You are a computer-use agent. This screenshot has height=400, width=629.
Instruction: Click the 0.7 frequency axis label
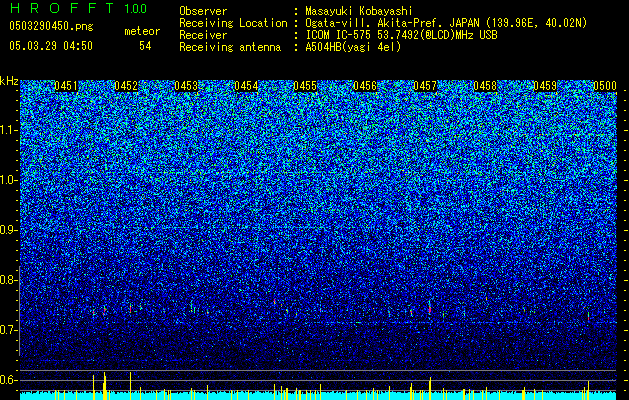click(x=8, y=330)
